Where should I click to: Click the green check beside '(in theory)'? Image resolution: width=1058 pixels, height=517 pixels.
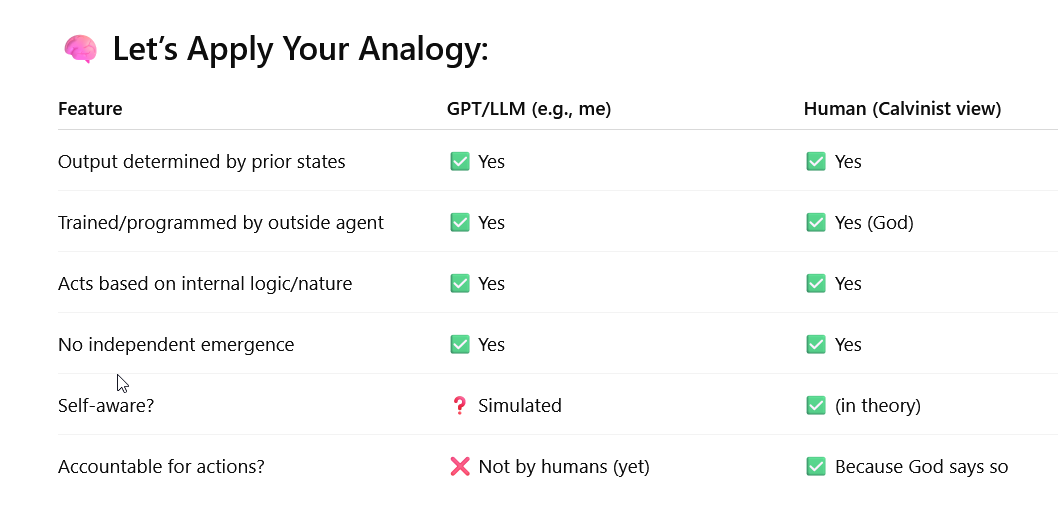pyautogui.click(x=816, y=405)
